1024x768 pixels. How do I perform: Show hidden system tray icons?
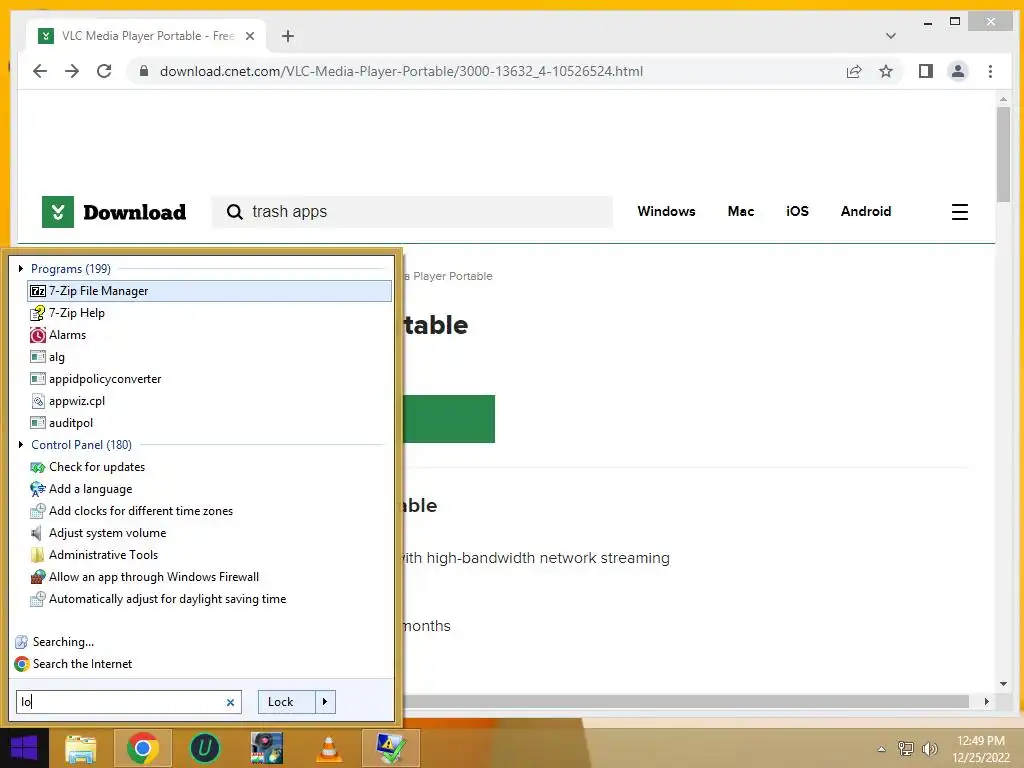[882, 749]
